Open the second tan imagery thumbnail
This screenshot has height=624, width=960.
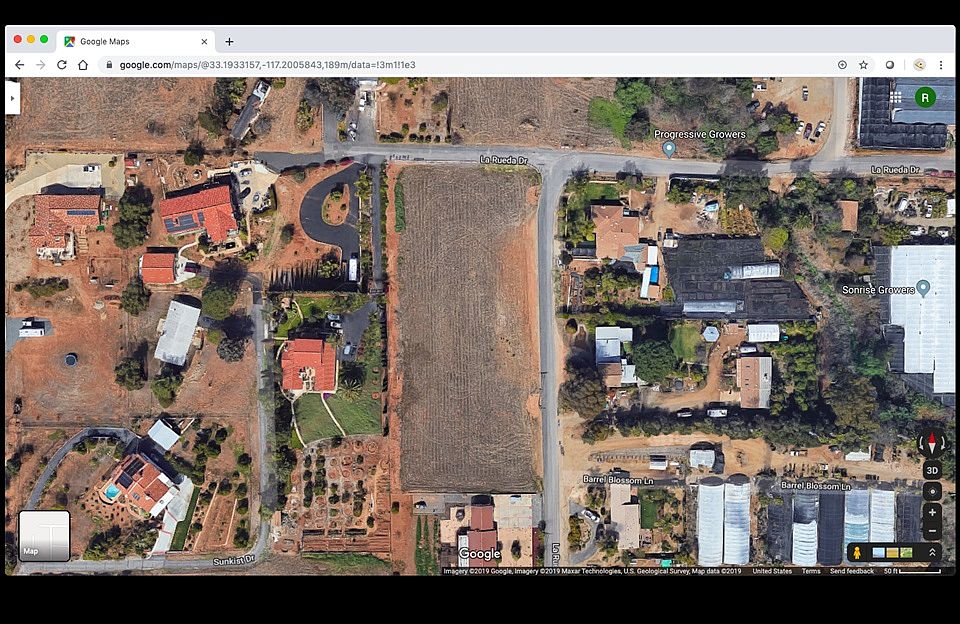point(893,553)
